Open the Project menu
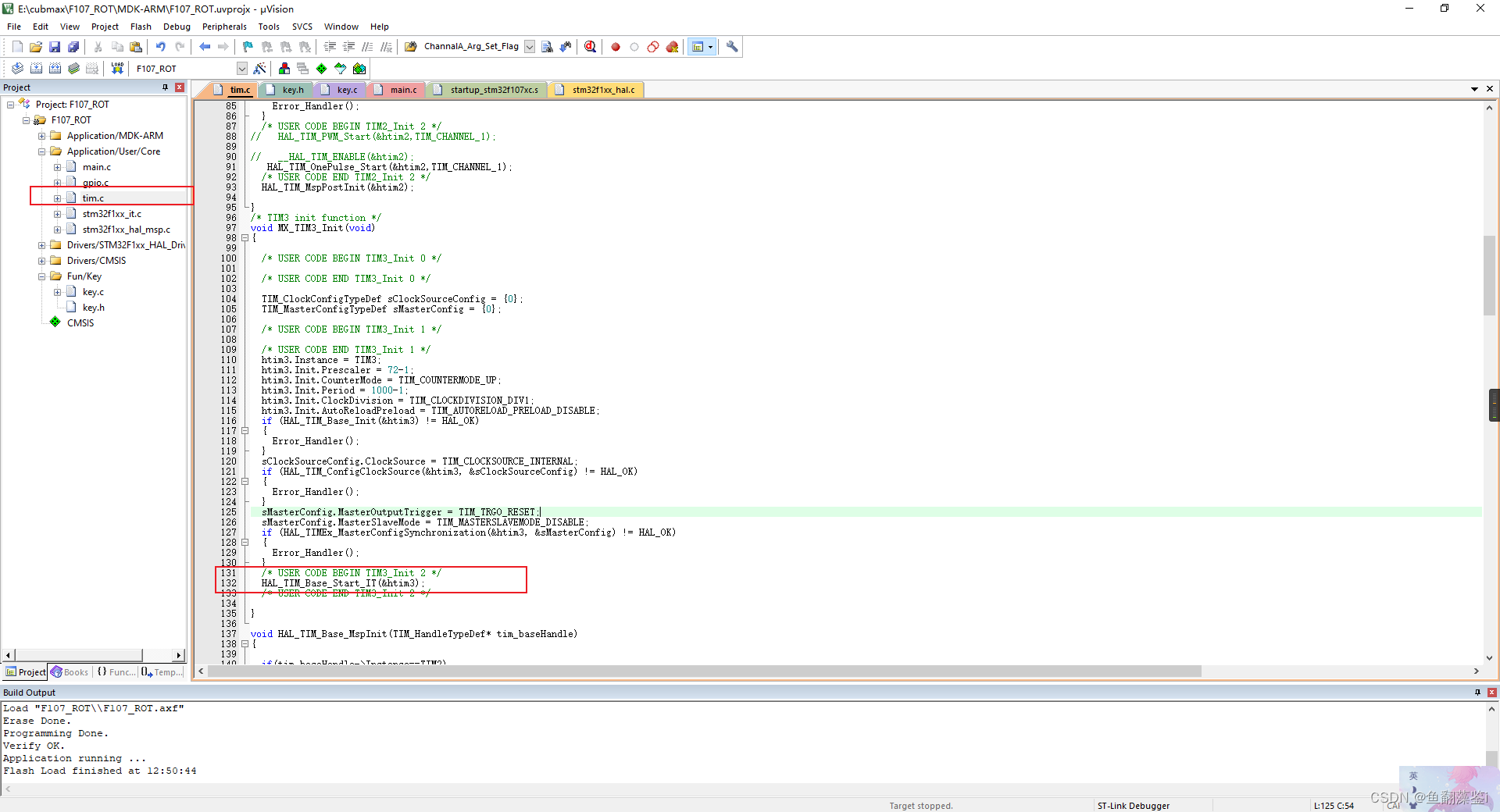 pos(105,27)
